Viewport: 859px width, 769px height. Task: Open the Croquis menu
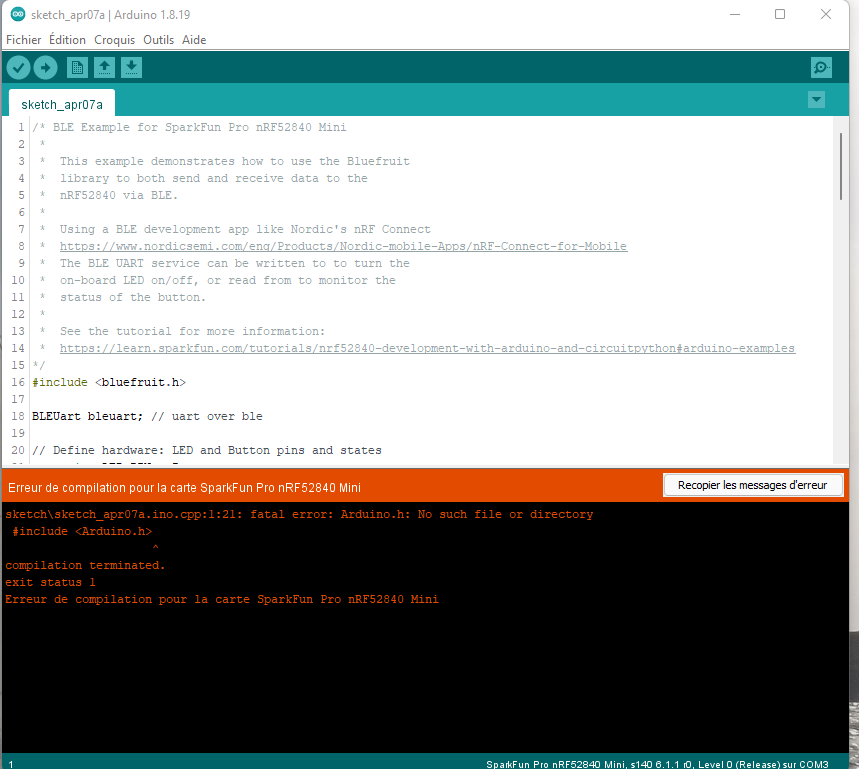[114, 40]
